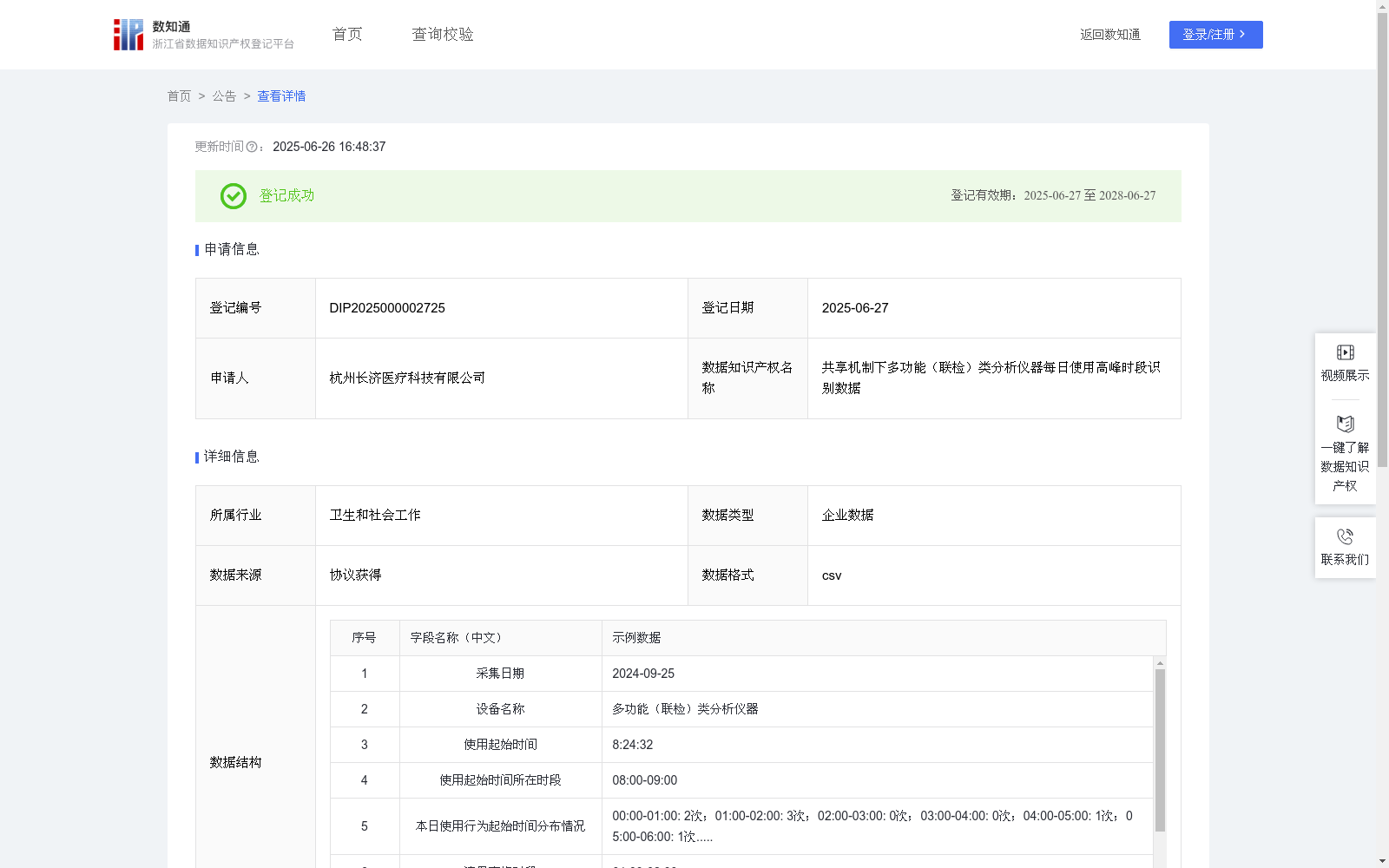This screenshot has height=868, width=1389.
Task: Click the 登记有效期 validity period text
Action: point(1053,196)
